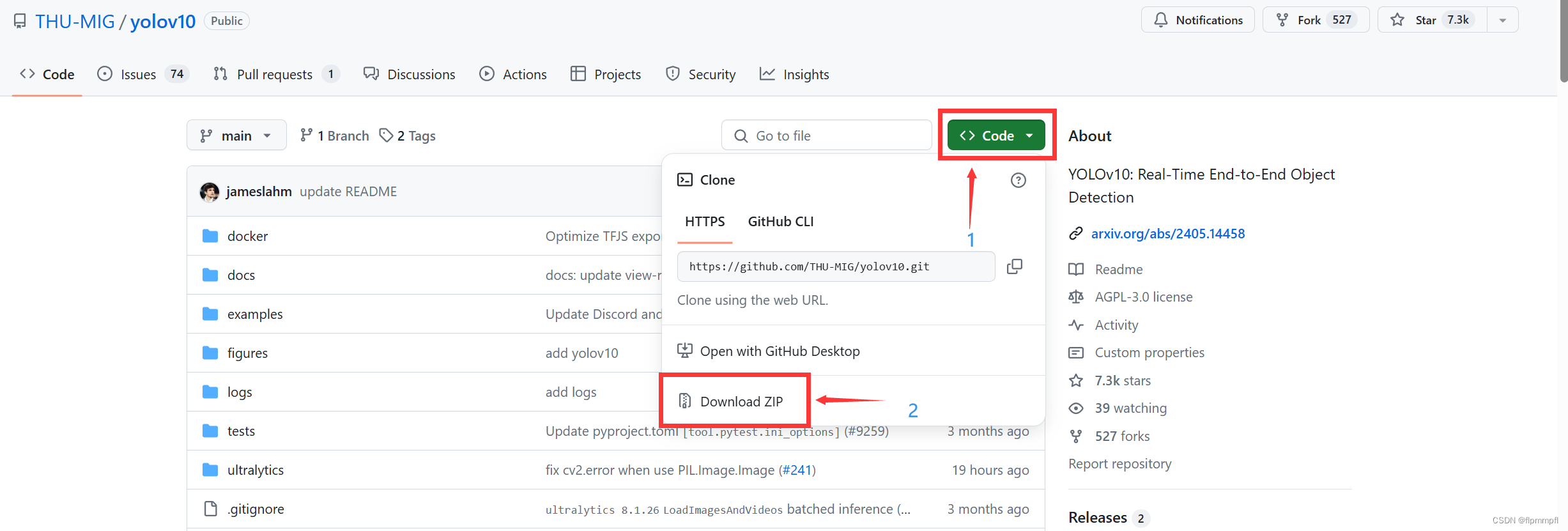Click the zip file icon in Download ZIP
This screenshot has height=531, width=1568.
tap(685, 401)
